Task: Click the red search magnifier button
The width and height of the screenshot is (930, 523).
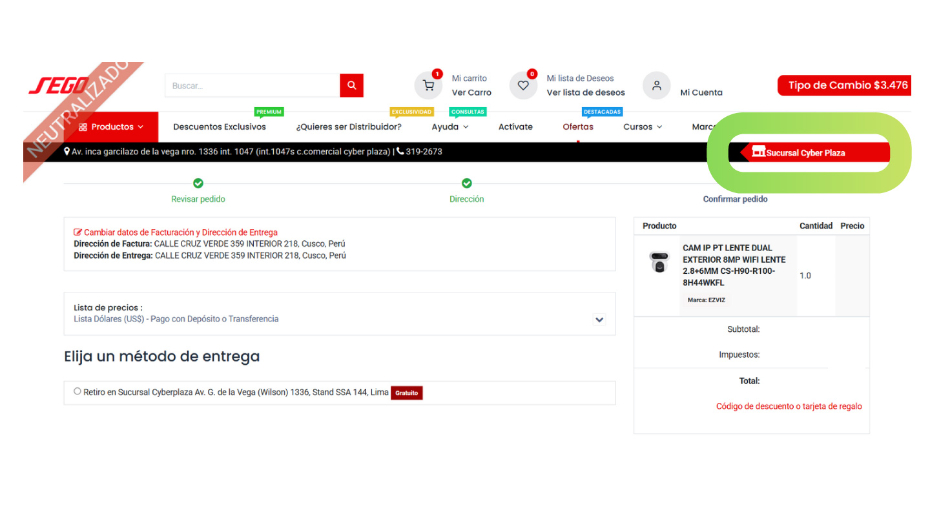Action: pyautogui.click(x=351, y=86)
